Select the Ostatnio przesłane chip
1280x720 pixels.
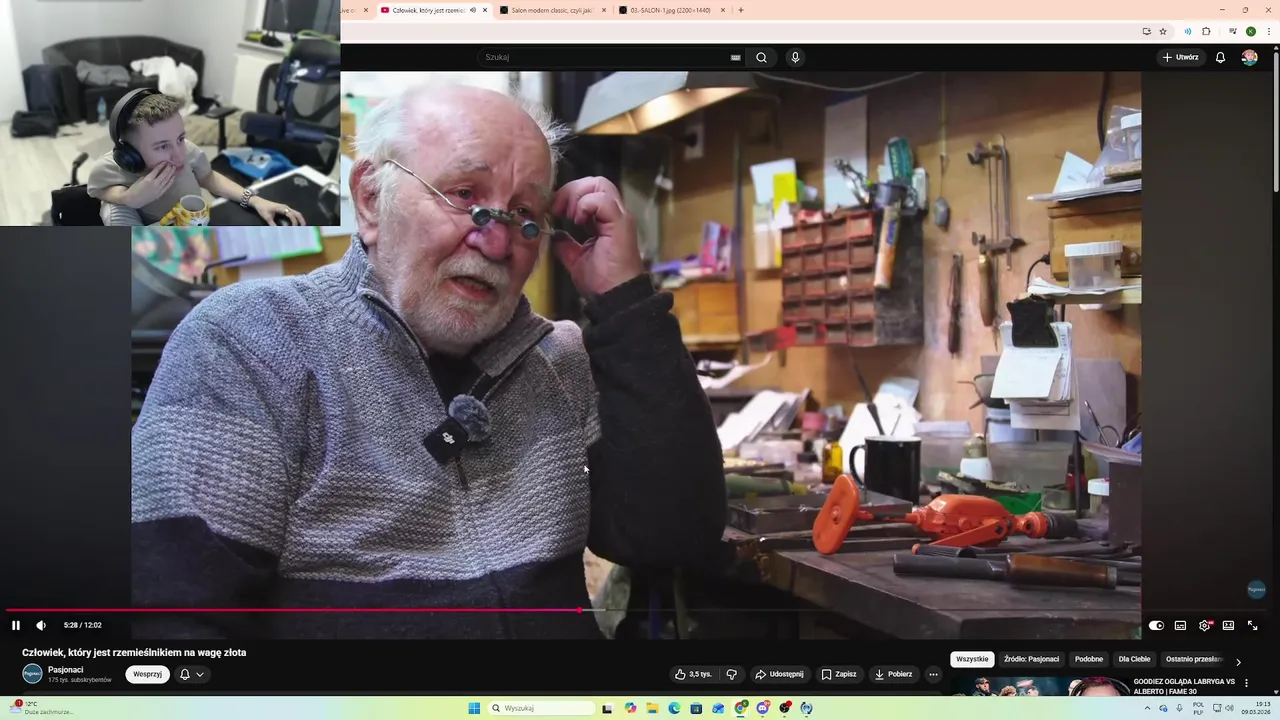coord(1193,659)
